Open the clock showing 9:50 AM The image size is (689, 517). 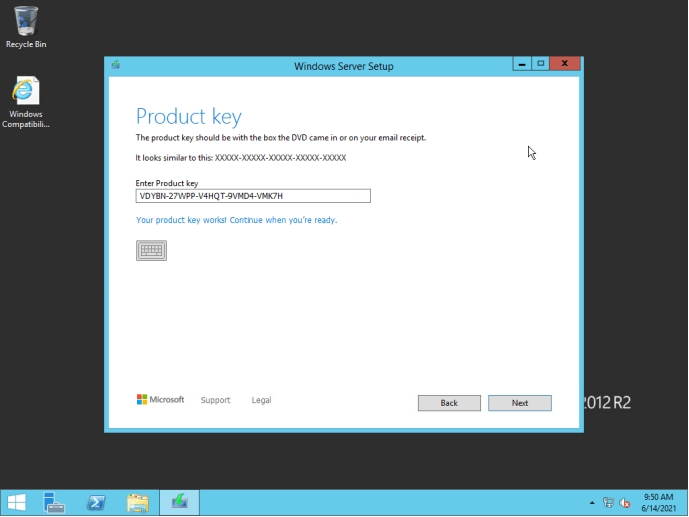pyautogui.click(x=658, y=503)
